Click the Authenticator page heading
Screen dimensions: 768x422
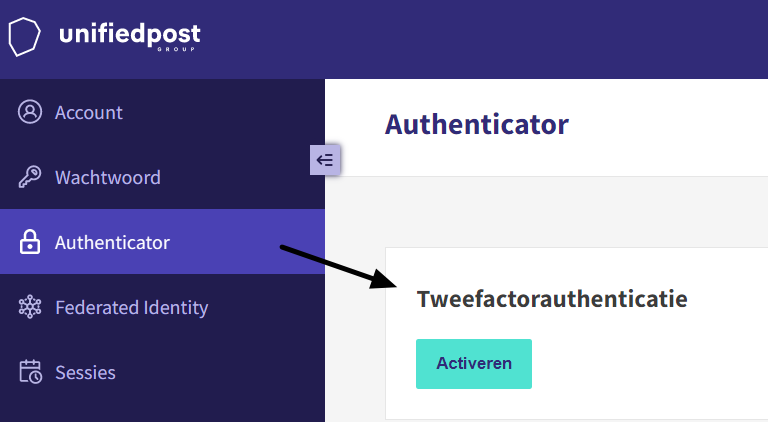[477, 124]
